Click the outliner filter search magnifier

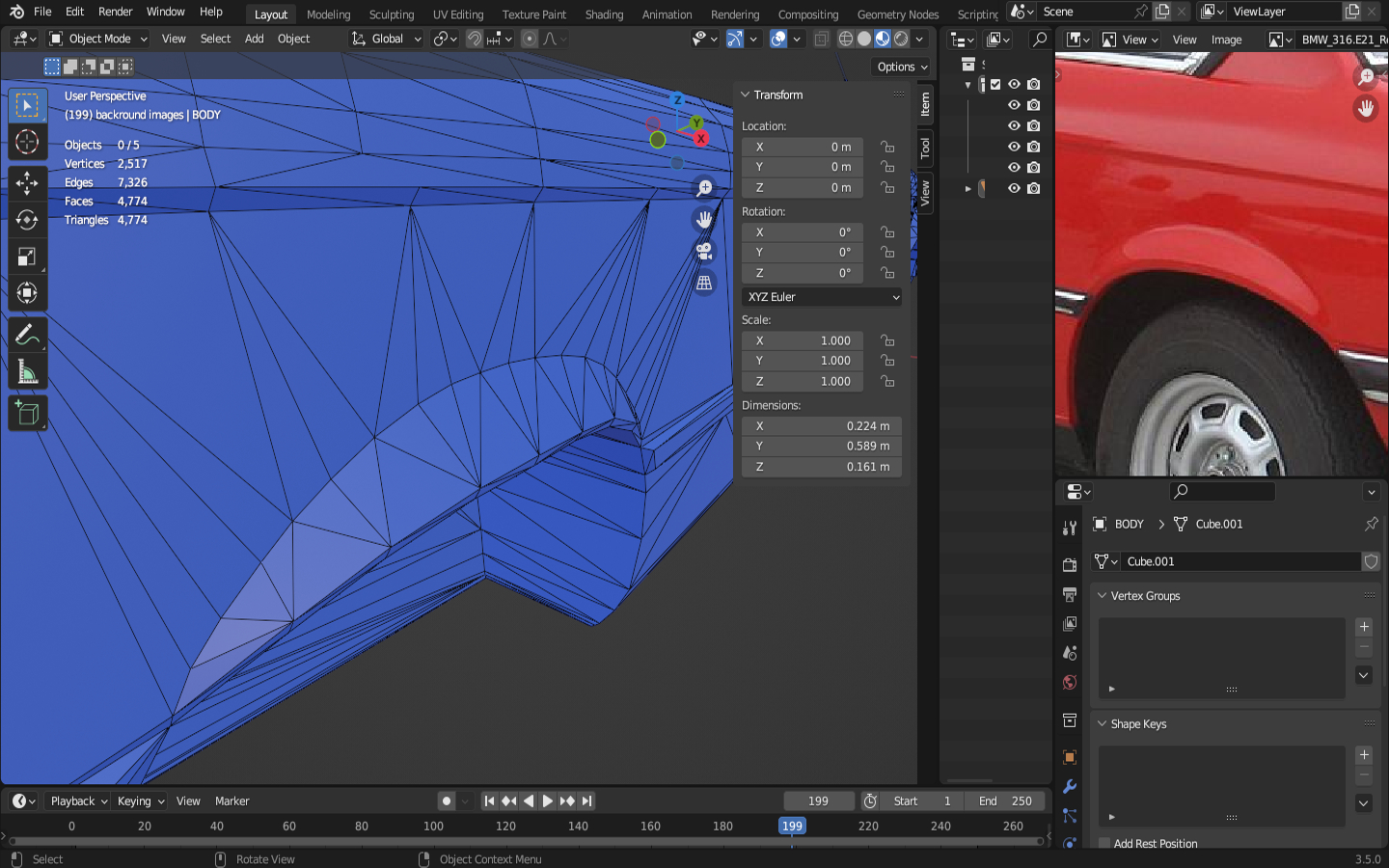click(1039, 40)
